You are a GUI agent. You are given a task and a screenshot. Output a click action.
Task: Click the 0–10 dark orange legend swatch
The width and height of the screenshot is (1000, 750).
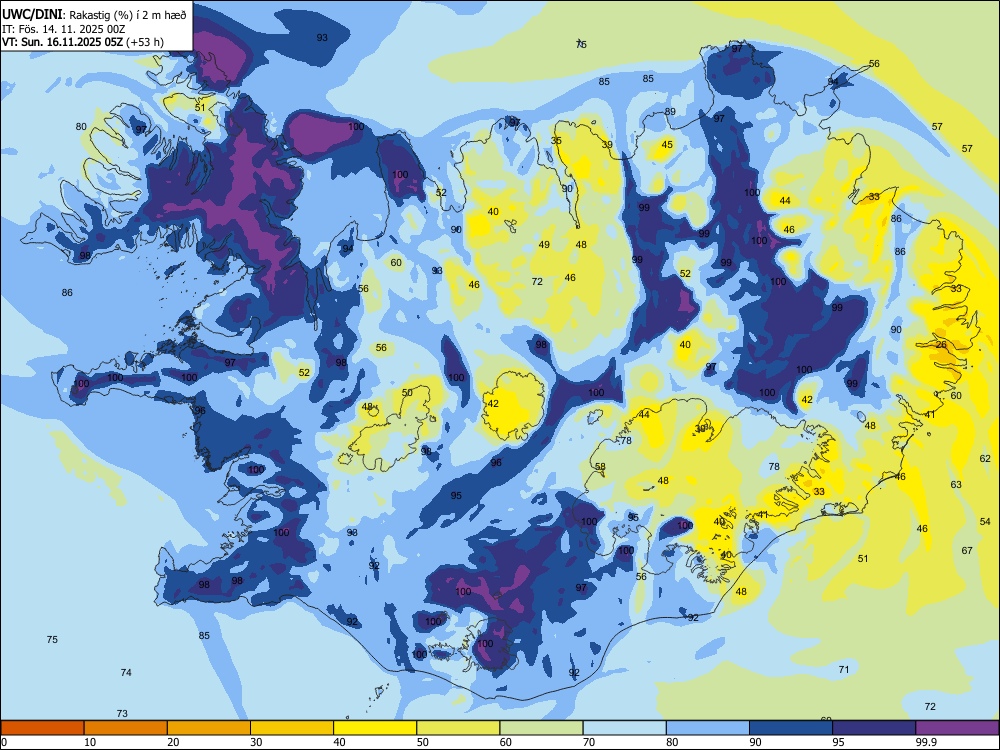click(x=42, y=728)
